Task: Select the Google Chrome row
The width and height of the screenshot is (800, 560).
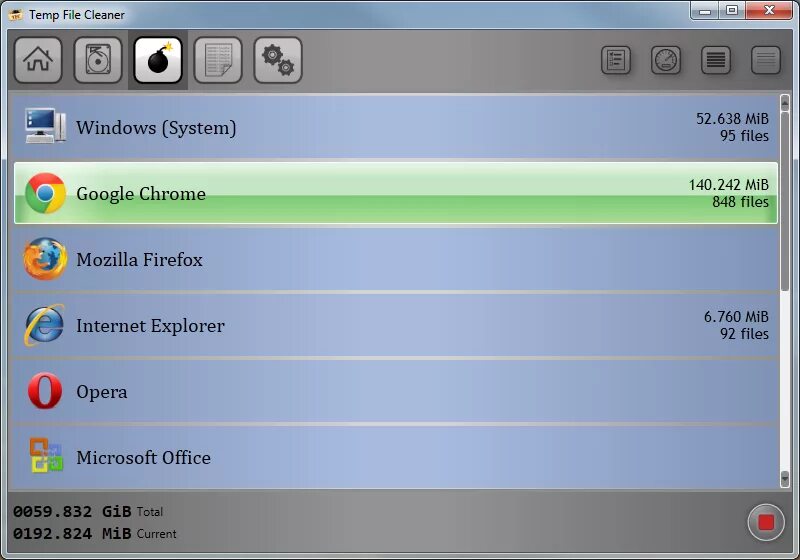Action: click(396, 193)
